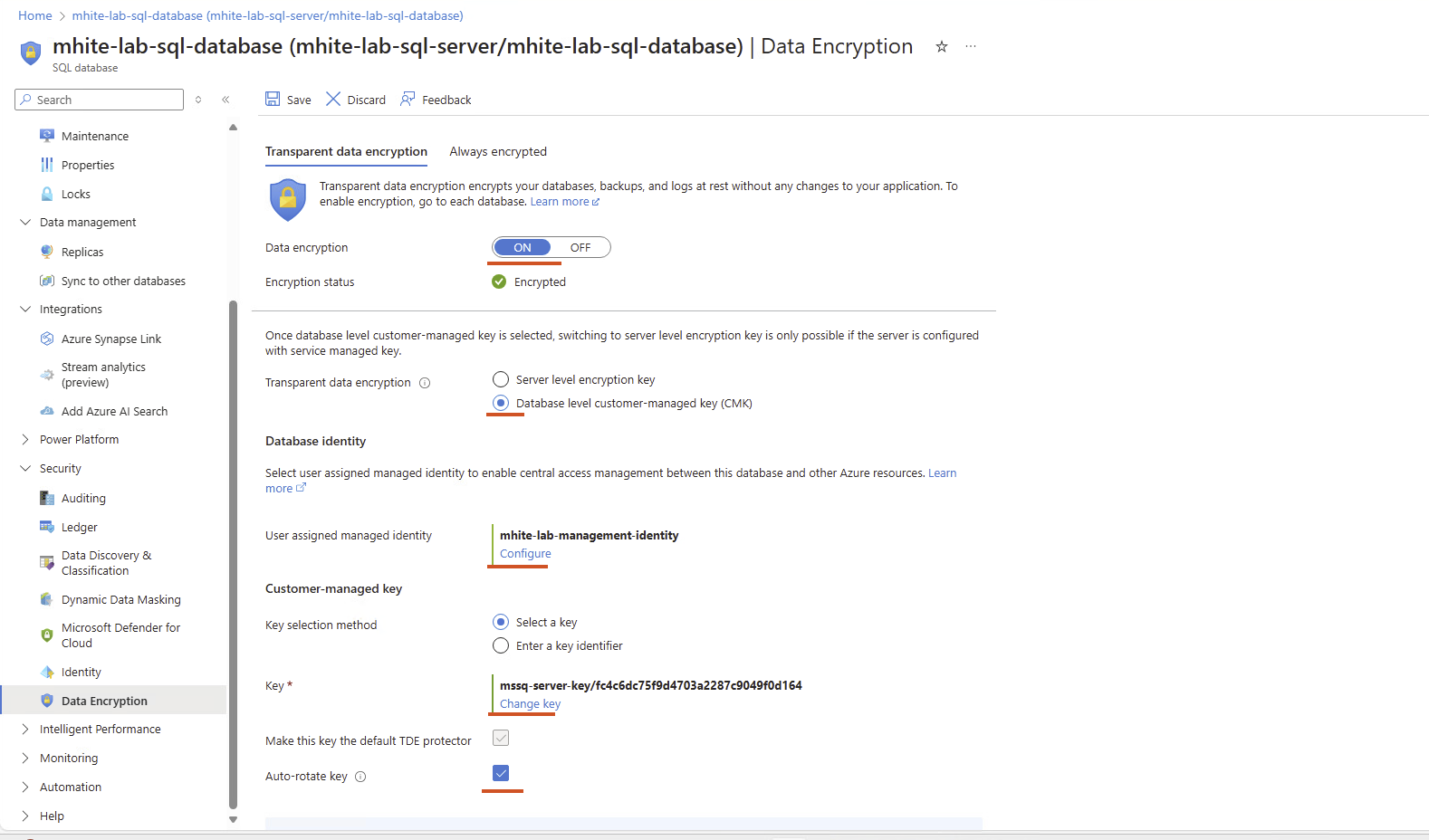Click Configure under managed identity
This screenshot has height=840, width=1429.
pyautogui.click(x=525, y=553)
